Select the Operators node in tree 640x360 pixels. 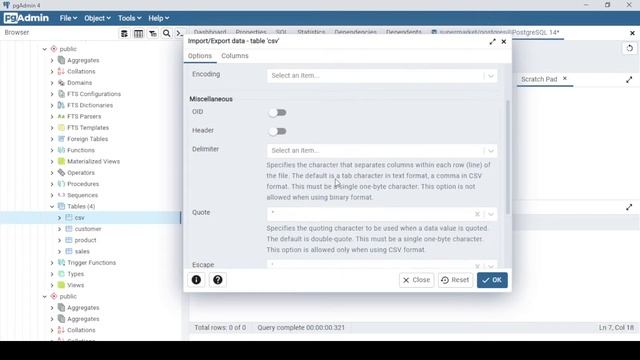pyautogui.click(x=81, y=173)
